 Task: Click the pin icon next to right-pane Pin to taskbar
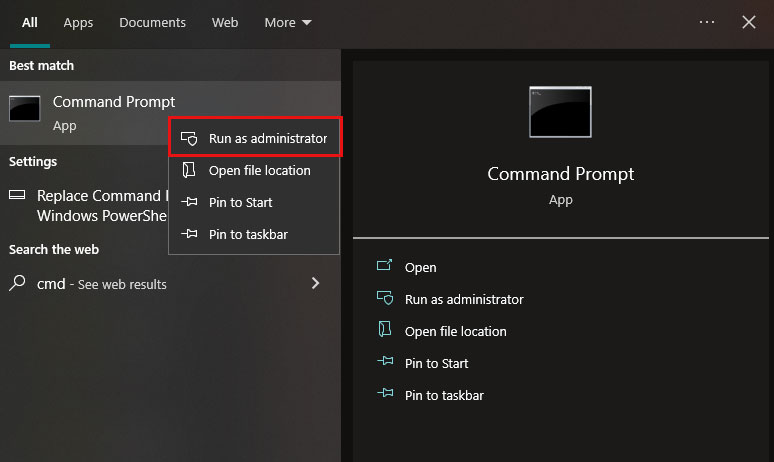pos(385,393)
